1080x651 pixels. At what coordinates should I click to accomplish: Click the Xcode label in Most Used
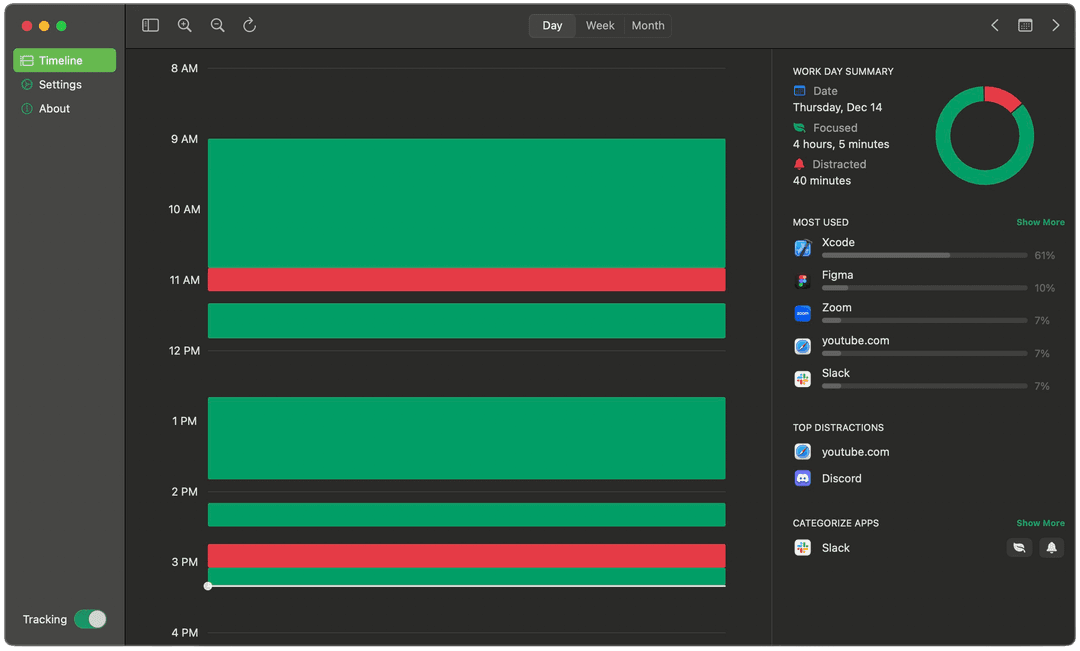coord(838,242)
